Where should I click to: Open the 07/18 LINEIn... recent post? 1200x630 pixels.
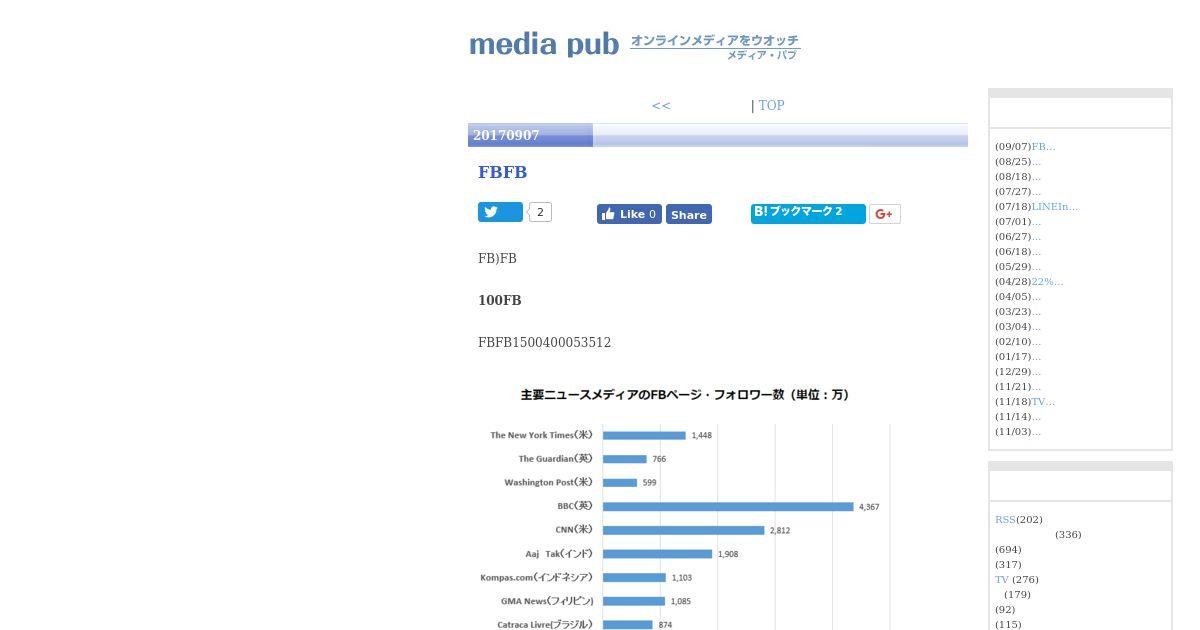pos(1055,206)
